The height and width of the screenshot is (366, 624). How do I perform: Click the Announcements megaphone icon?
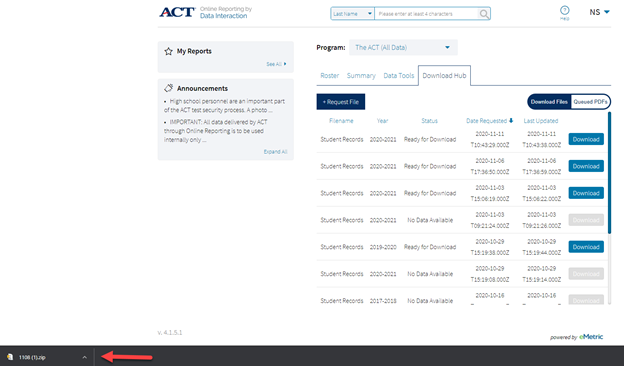tap(168, 88)
